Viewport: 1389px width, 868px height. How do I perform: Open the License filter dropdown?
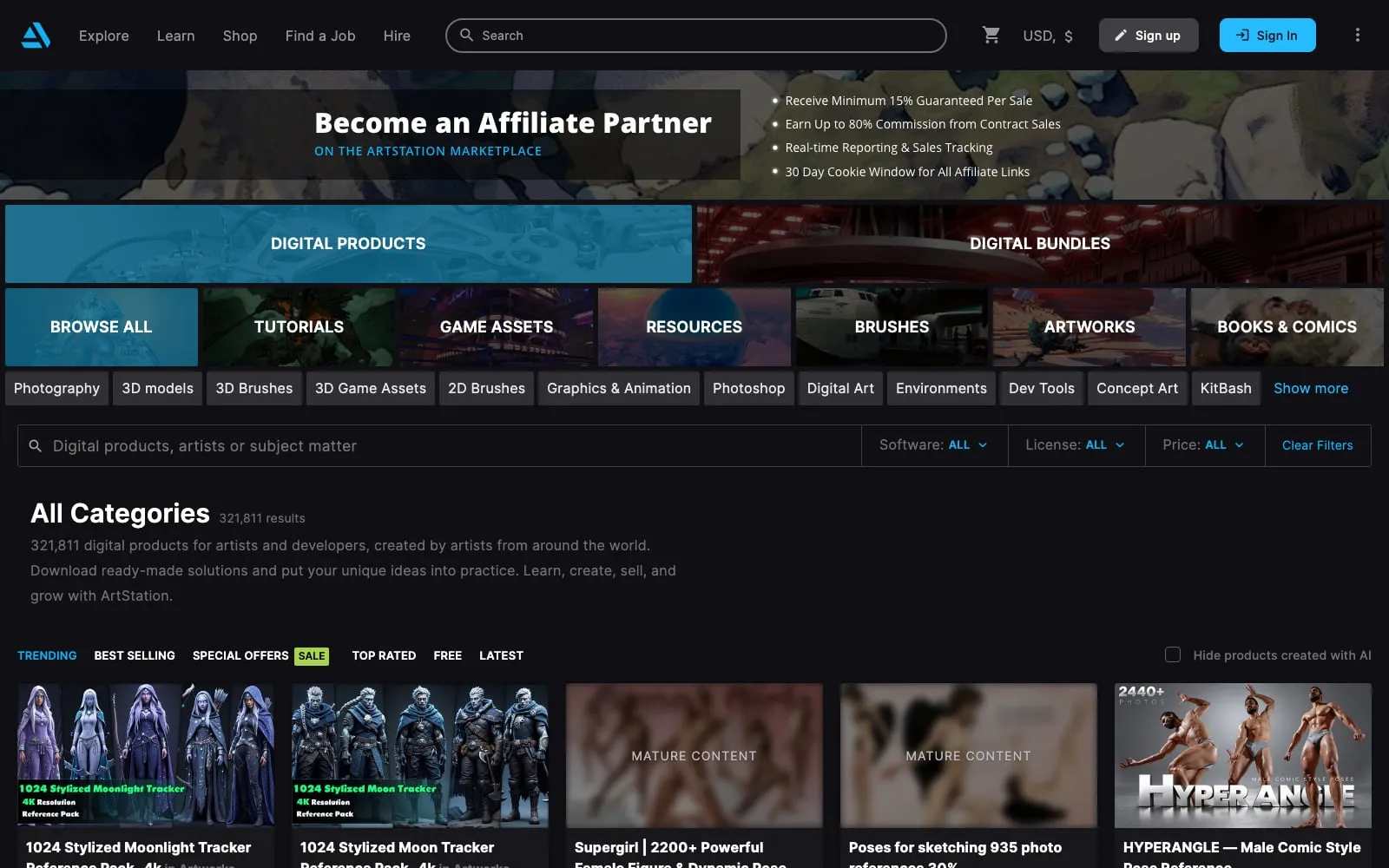(x=1076, y=445)
